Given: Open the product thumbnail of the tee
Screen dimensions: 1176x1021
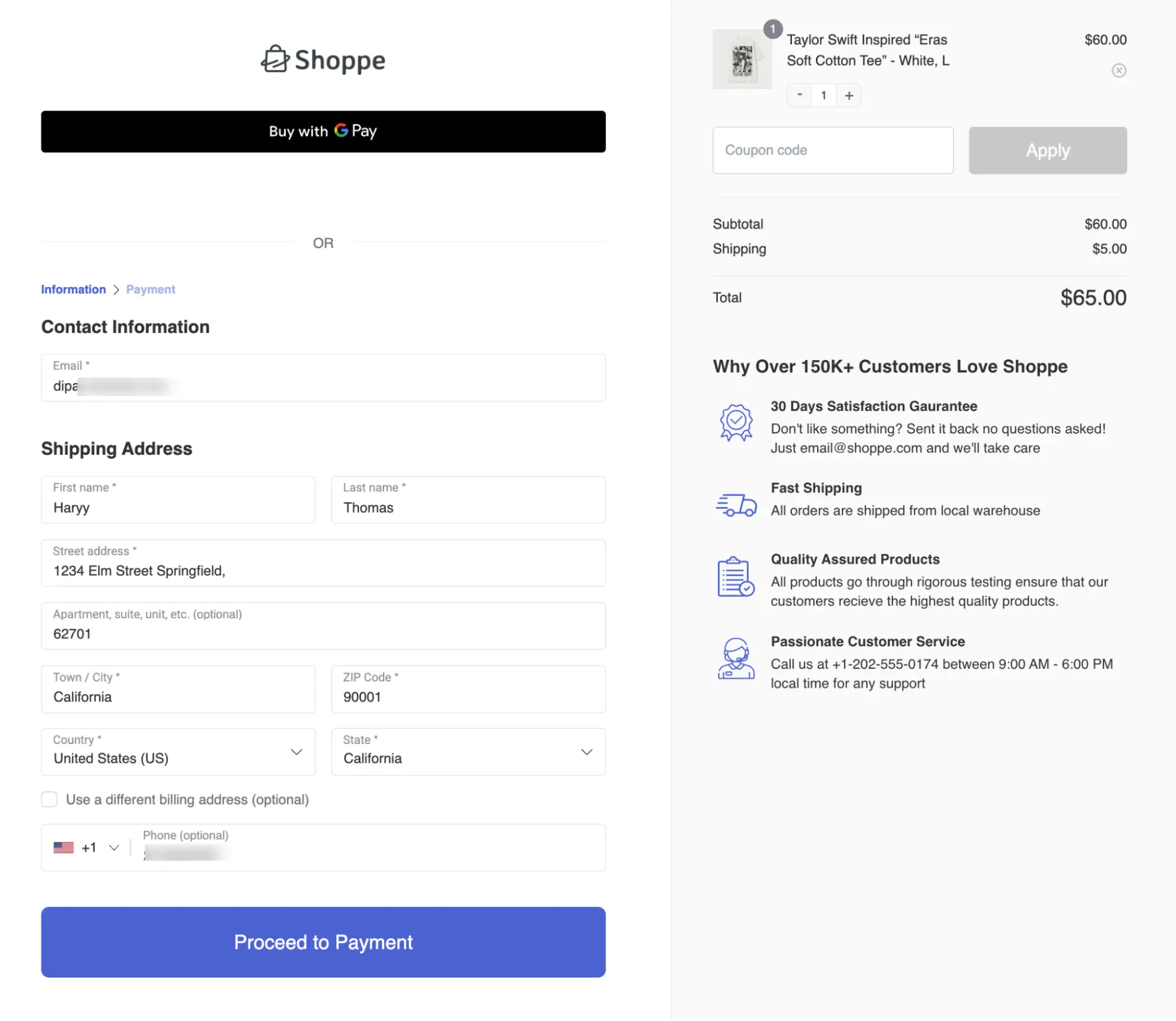Looking at the screenshot, I should click(x=742, y=59).
